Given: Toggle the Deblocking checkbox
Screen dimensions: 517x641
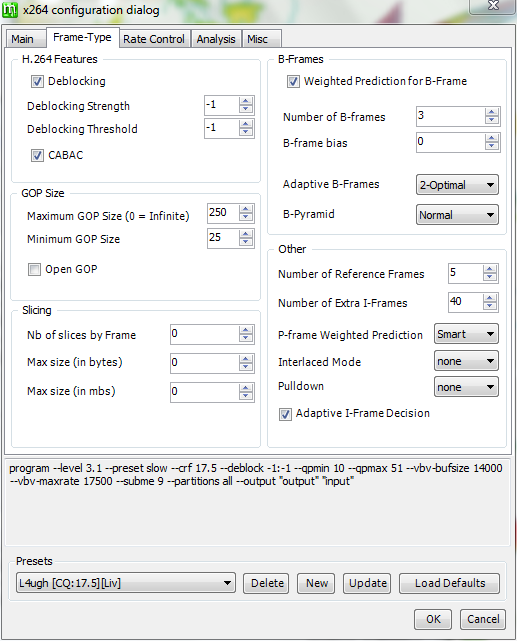Looking at the screenshot, I should click(x=37, y=81).
